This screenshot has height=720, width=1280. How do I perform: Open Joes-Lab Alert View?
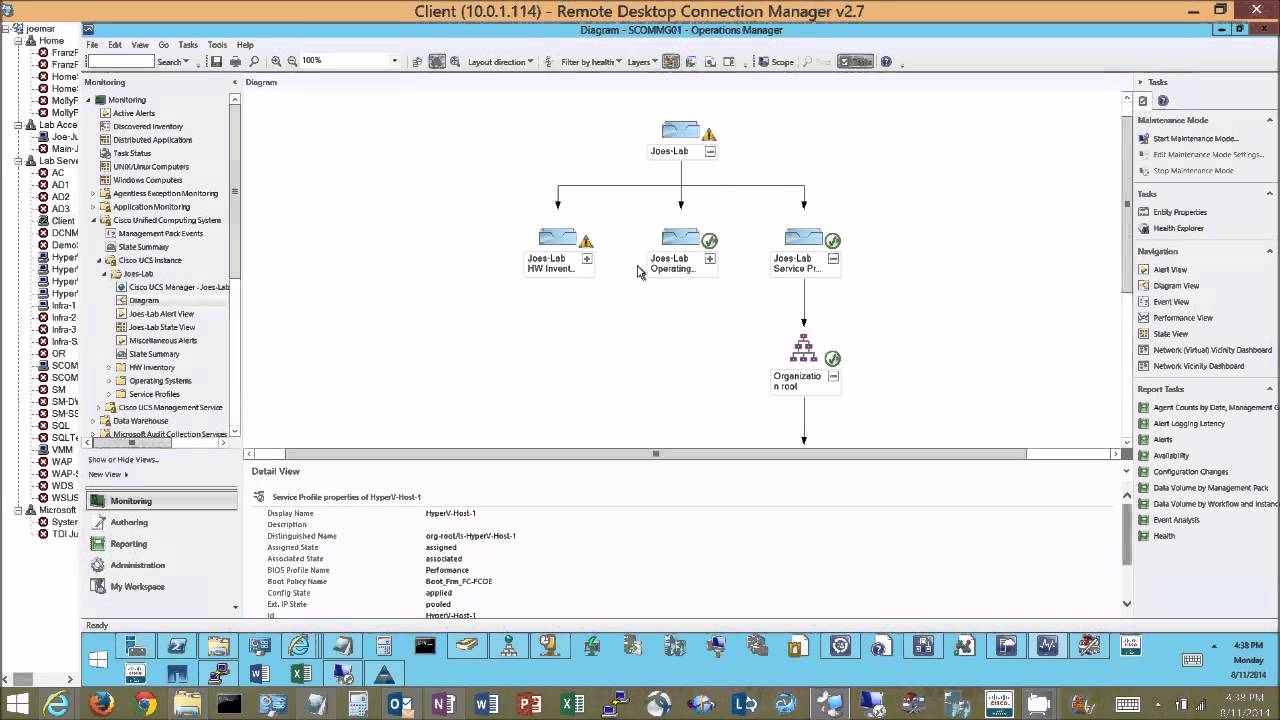pyautogui.click(x=161, y=314)
